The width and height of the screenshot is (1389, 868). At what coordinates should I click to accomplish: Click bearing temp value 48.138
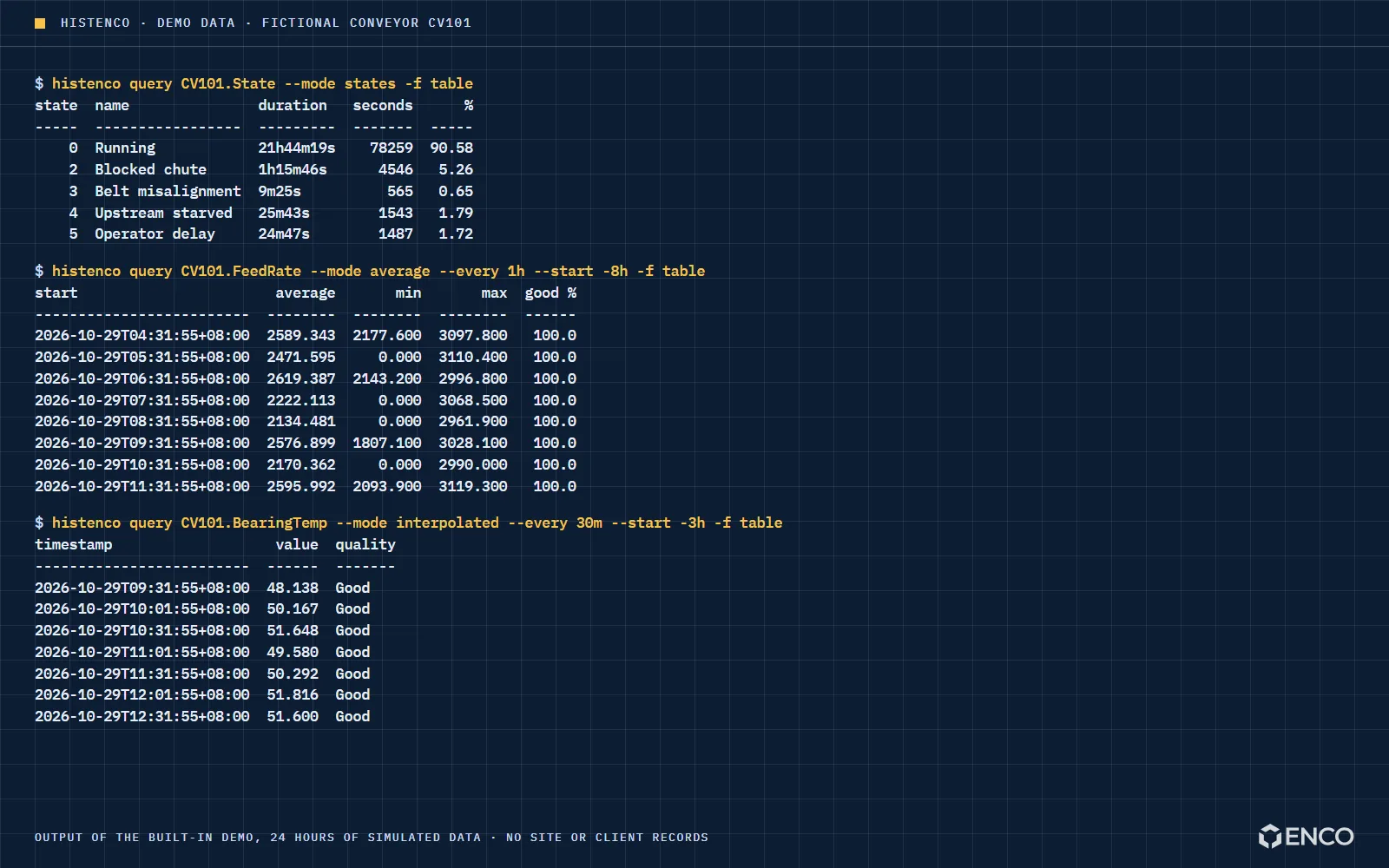click(293, 588)
